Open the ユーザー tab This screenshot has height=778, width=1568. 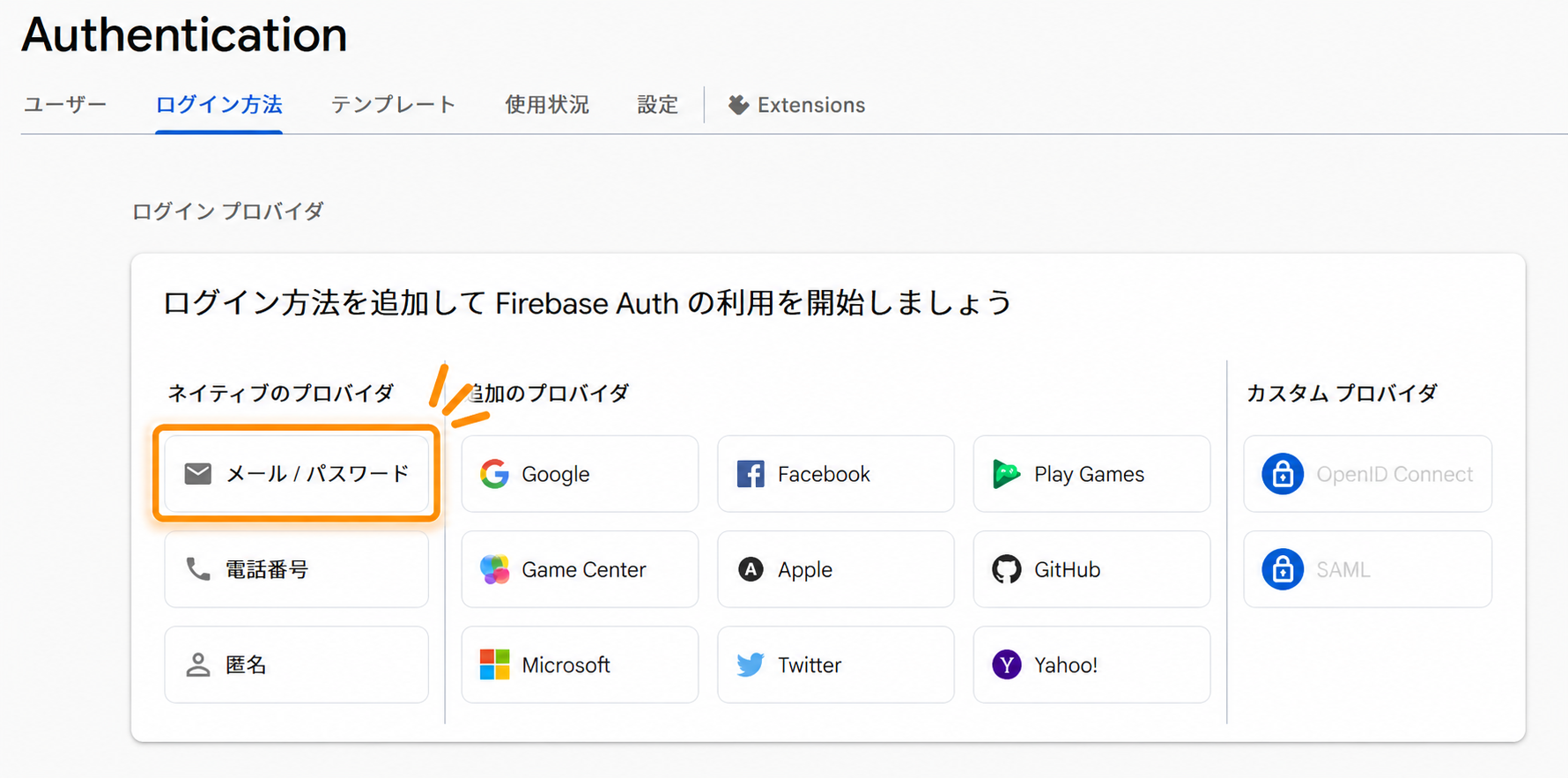click(x=65, y=105)
